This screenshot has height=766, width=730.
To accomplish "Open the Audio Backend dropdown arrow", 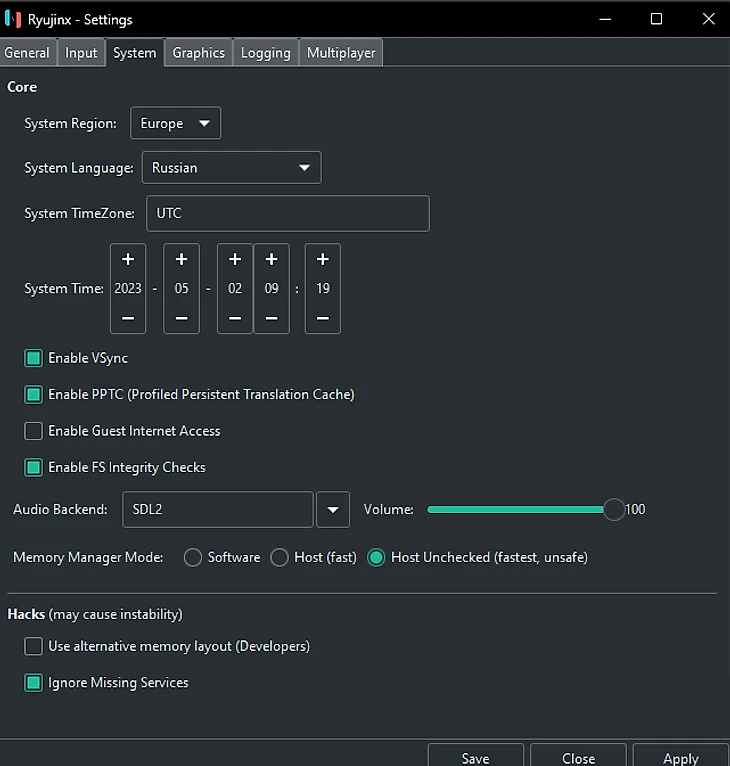I will click(x=332, y=509).
